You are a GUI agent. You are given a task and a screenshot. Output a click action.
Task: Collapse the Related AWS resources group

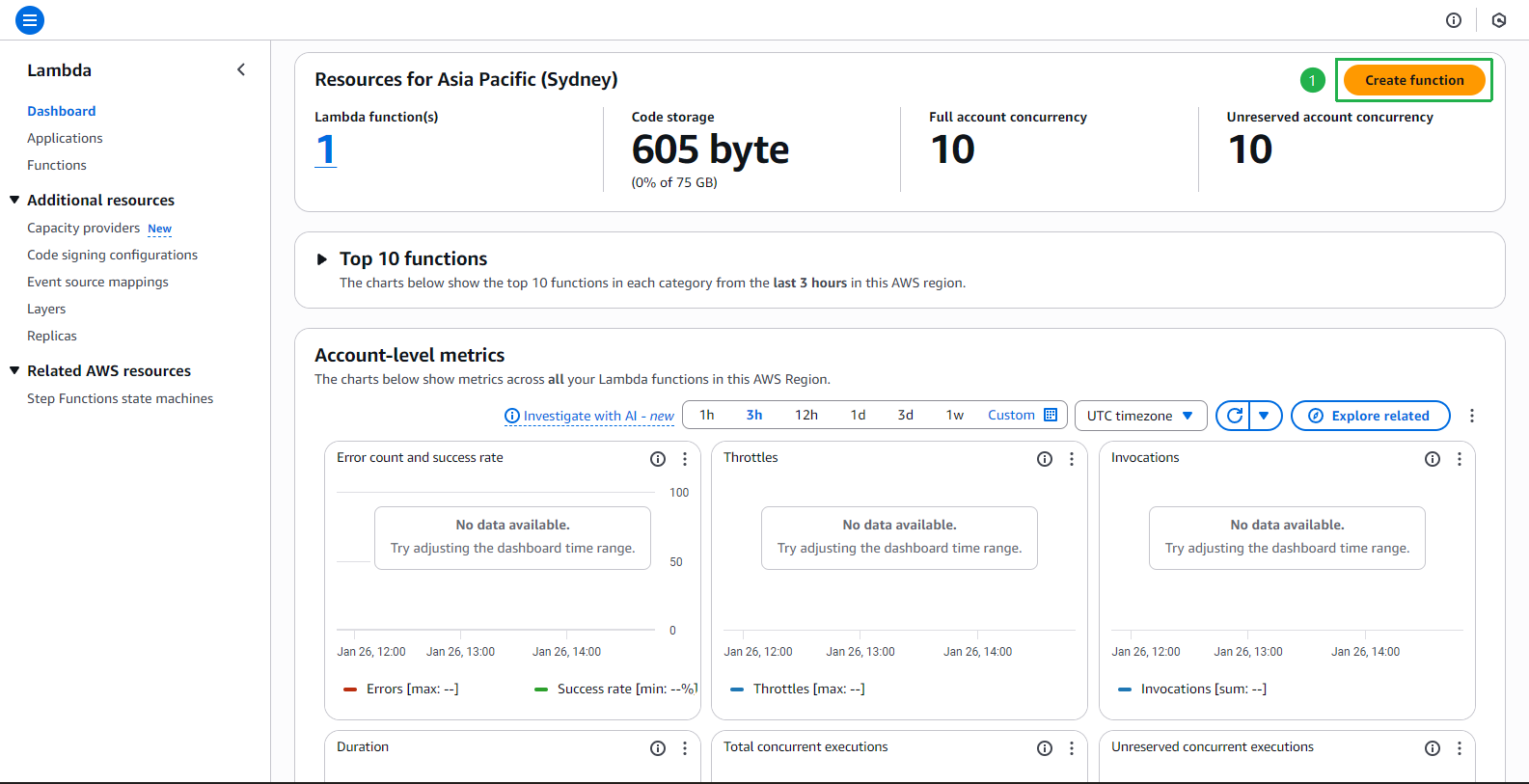[14, 370]
